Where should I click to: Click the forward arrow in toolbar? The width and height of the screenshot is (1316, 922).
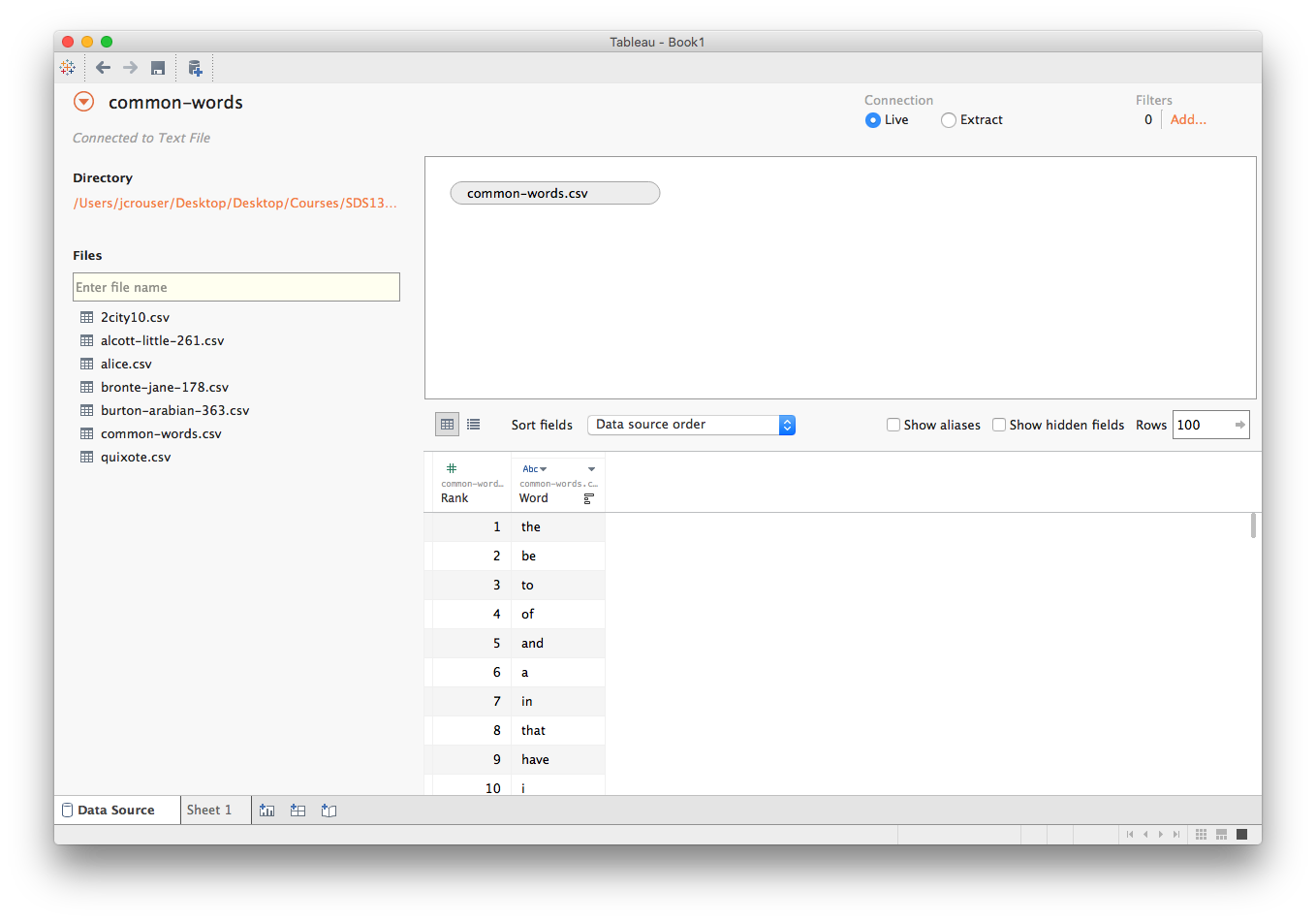(x=130, y=68)
